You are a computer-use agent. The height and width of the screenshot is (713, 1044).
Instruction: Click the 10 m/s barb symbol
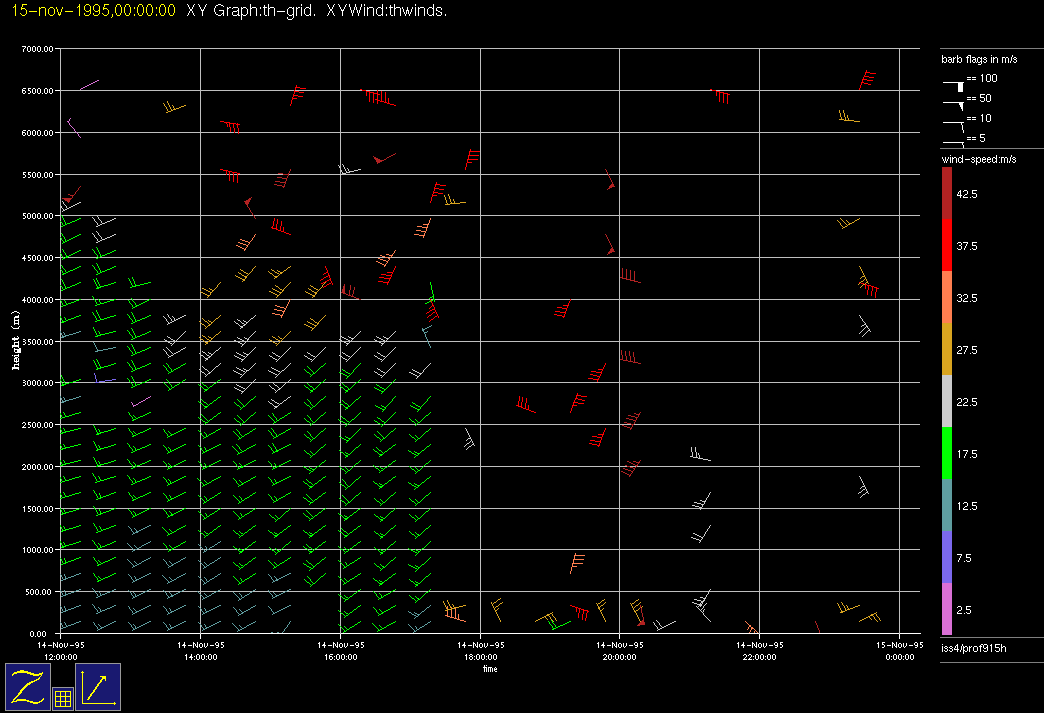pyautogui.click(x=955, y=123)
